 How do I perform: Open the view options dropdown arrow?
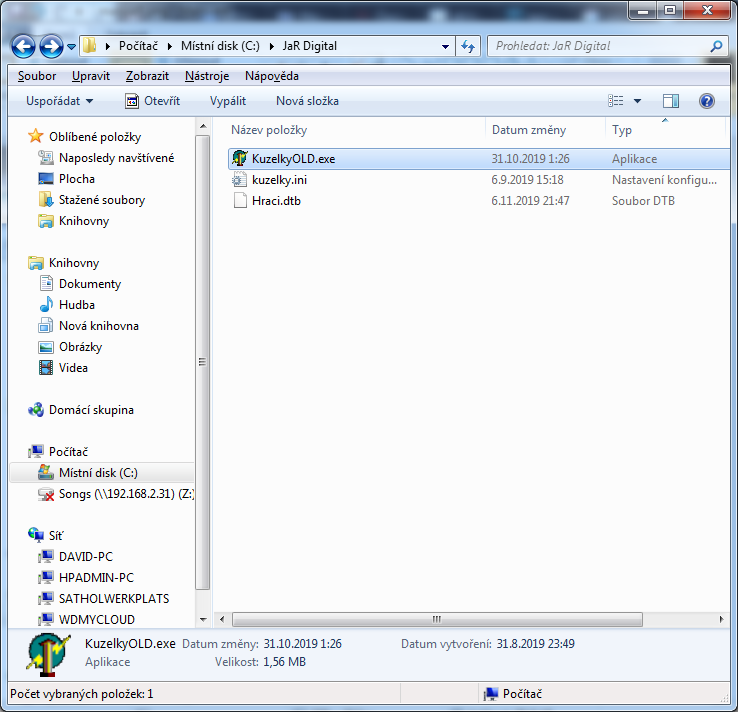pos(637,101)
